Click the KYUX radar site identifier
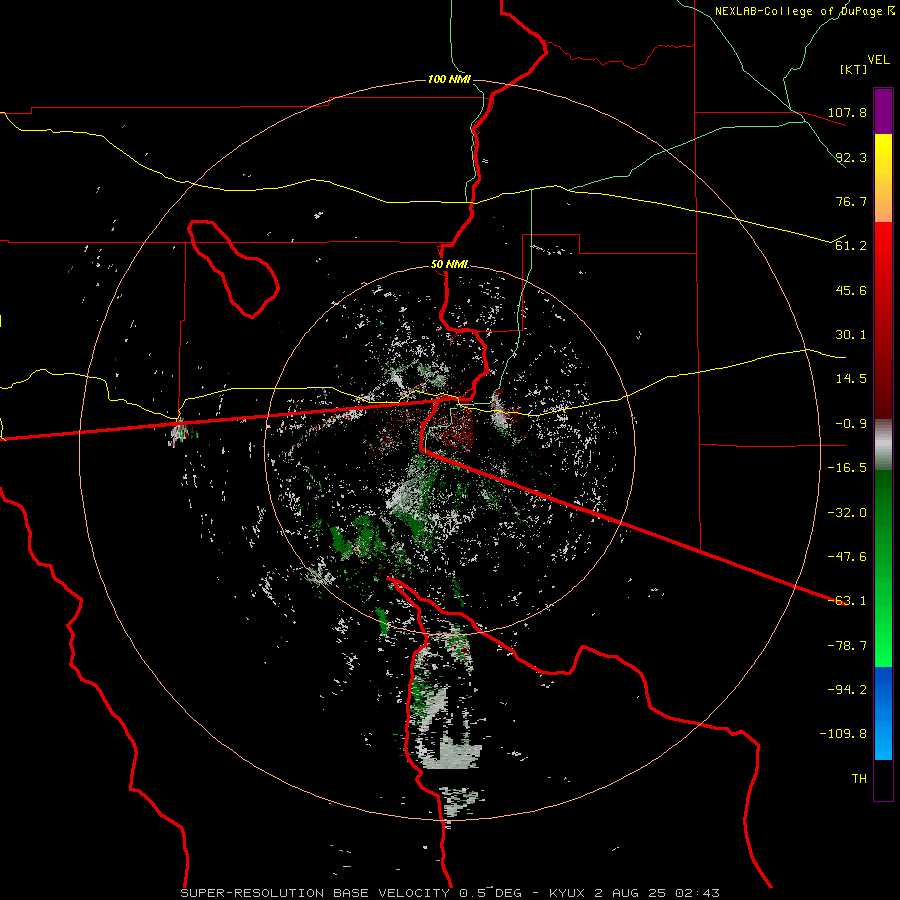Viewport: 900px width, 900px height. point(568,893)
